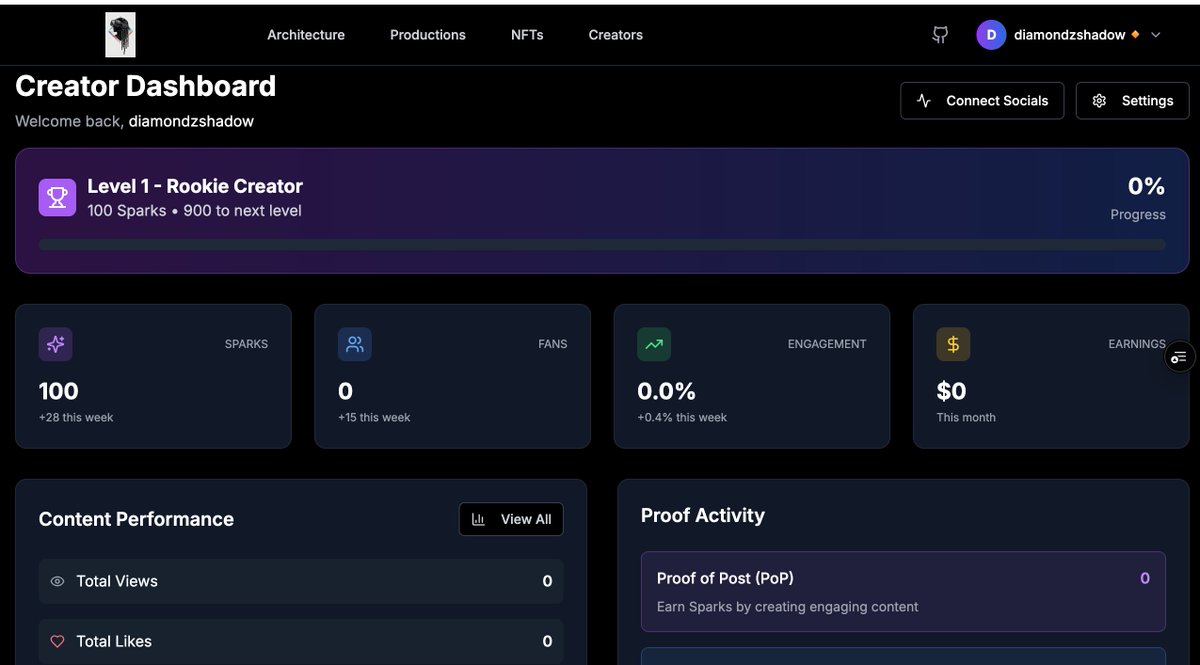The width and height of the screenshot is (1200, 665).
Task: Open the Architecture menu item
Action: tap(305, 35)
